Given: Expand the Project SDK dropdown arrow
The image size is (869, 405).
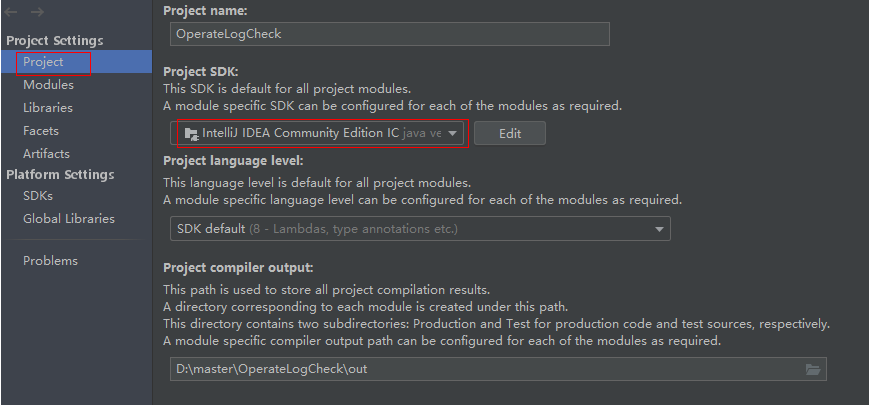Looking at the screenshot, I should 453,133.
